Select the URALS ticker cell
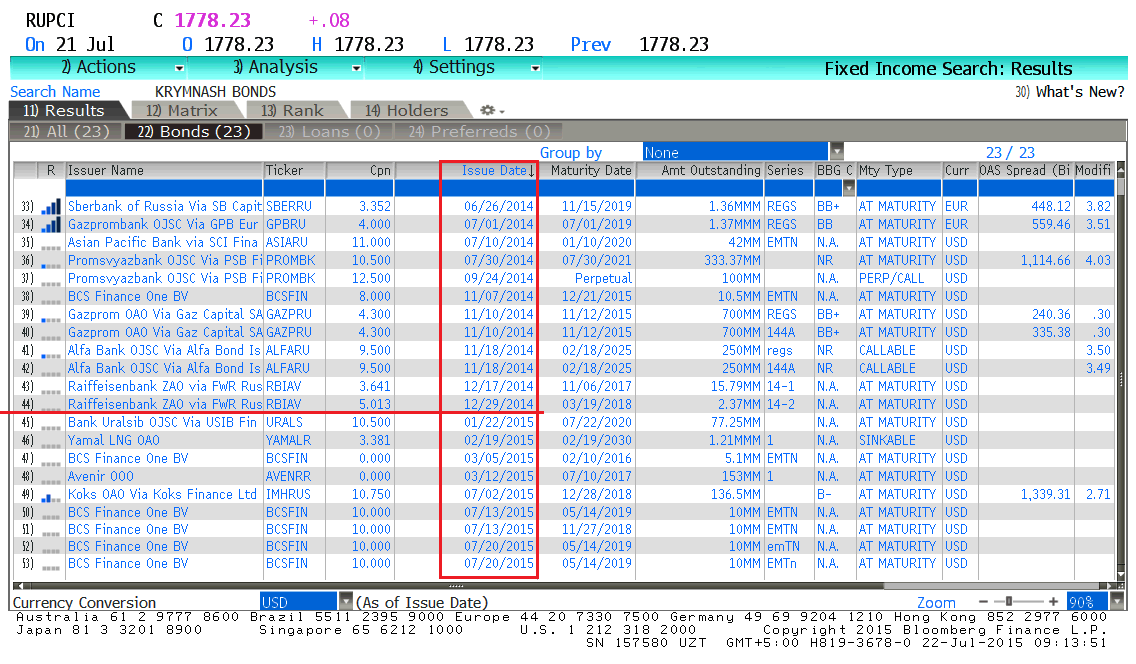Image resolution: width=1136 pixels, height=664 pixels. pyautogui.click(x=284, y=422)
